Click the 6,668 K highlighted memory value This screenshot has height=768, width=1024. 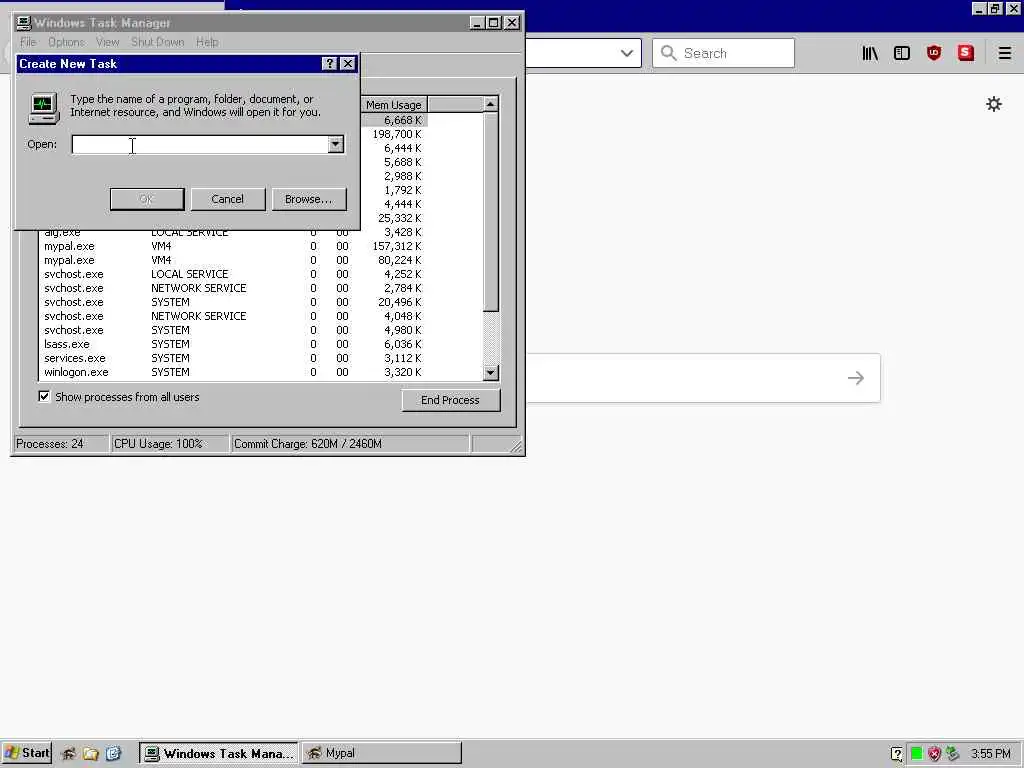(402, 120)
